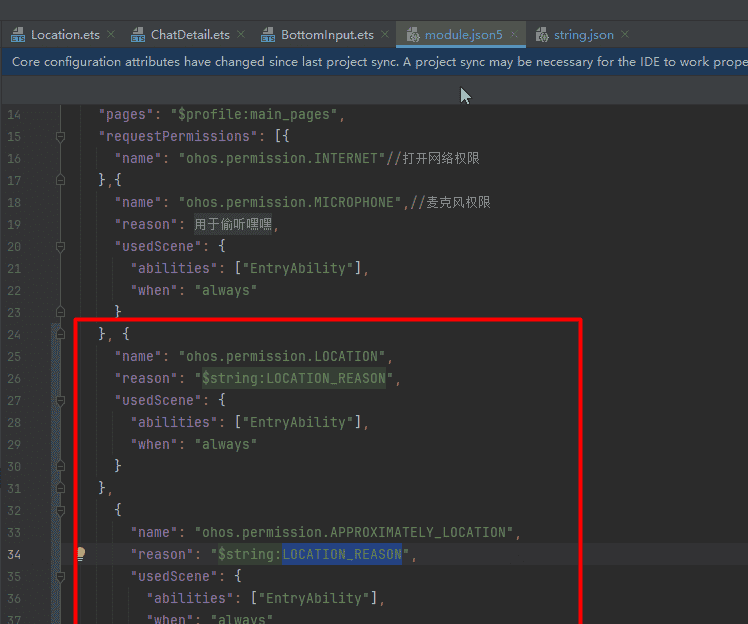Fold the usedScene block on line 35

tap(60, 576)
